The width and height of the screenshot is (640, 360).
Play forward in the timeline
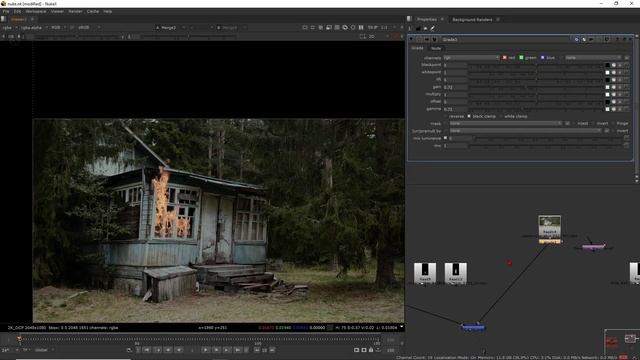(x=205, y=350)
